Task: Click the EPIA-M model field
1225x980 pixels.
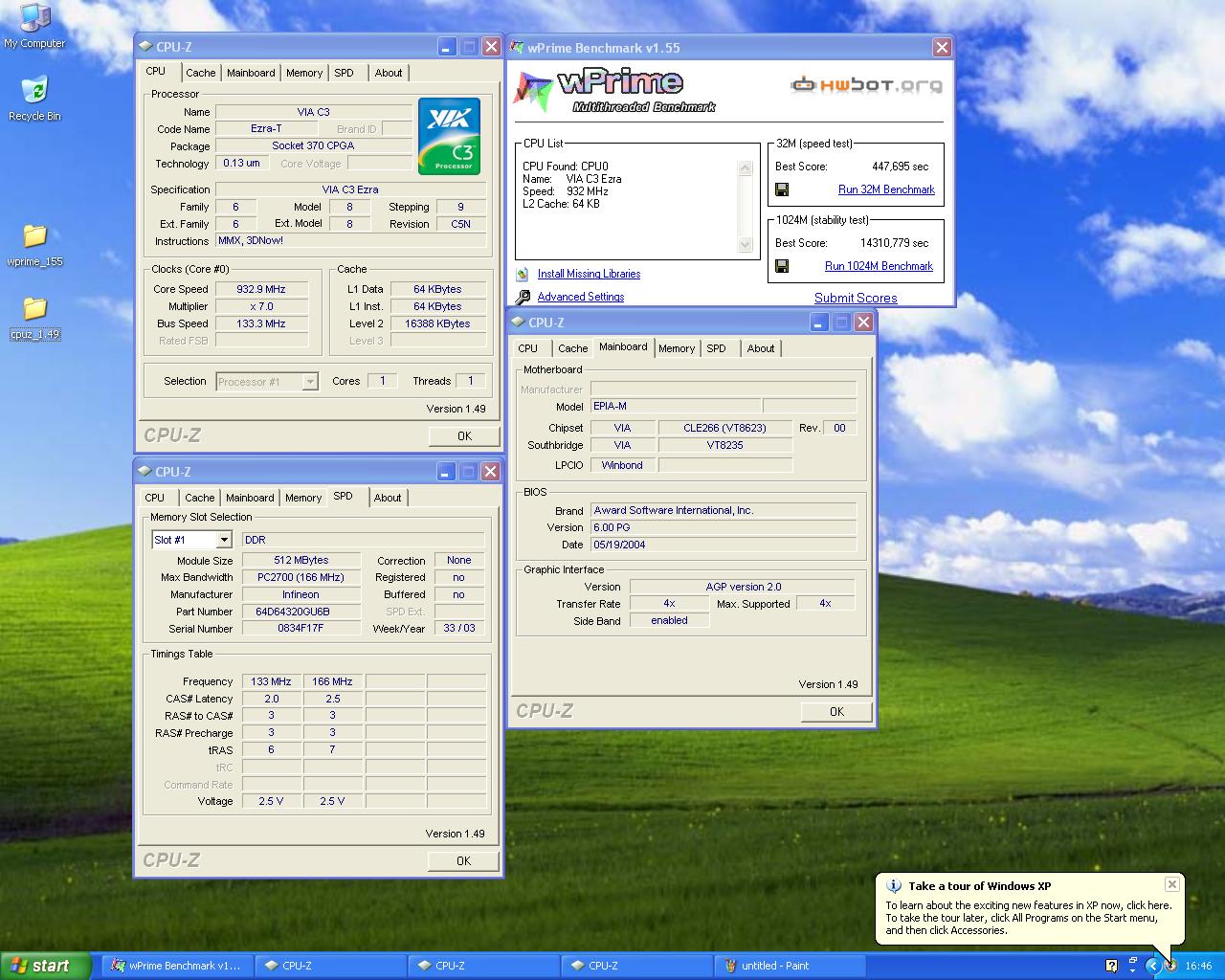Action: (676, 406)
